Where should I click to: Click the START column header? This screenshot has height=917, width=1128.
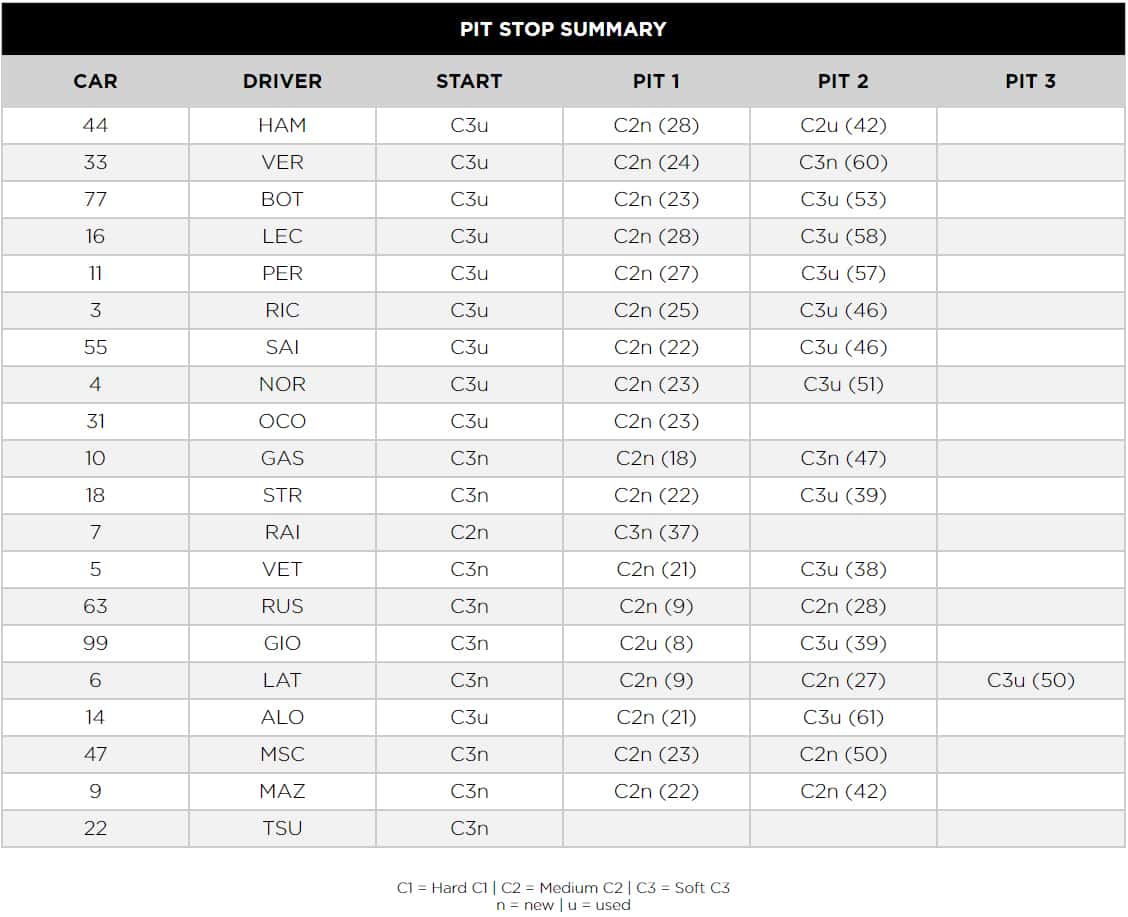(x=469, y=81)
